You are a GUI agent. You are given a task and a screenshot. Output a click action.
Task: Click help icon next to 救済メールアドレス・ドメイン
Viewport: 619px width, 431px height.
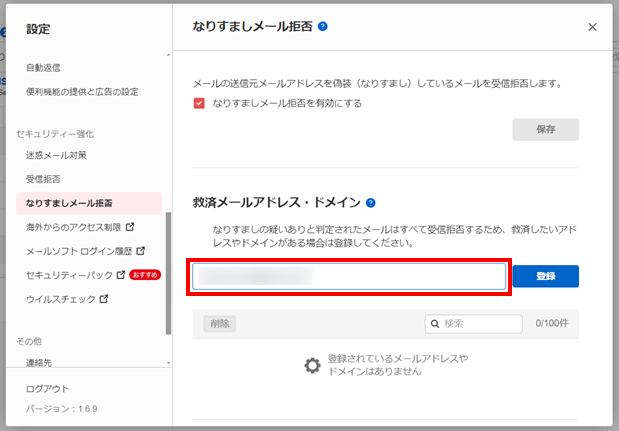(371, 202)
